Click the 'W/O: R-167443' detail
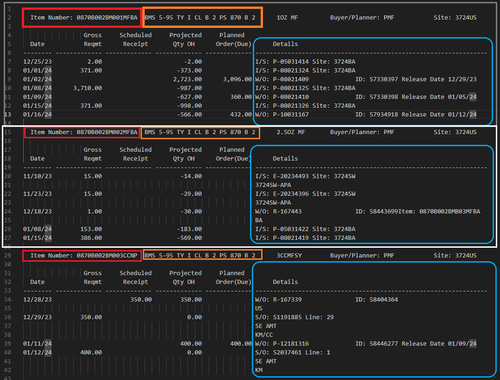 [x=278, y=212]
